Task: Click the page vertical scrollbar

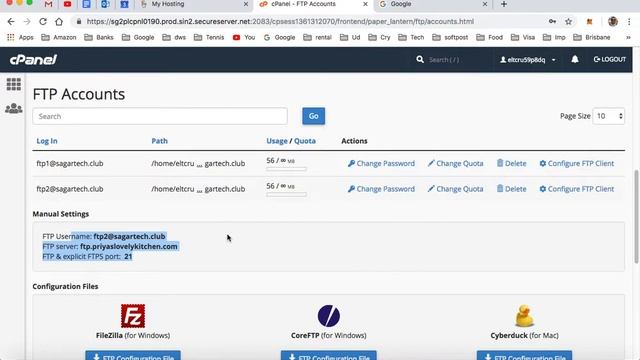Action: click(636, 216)
